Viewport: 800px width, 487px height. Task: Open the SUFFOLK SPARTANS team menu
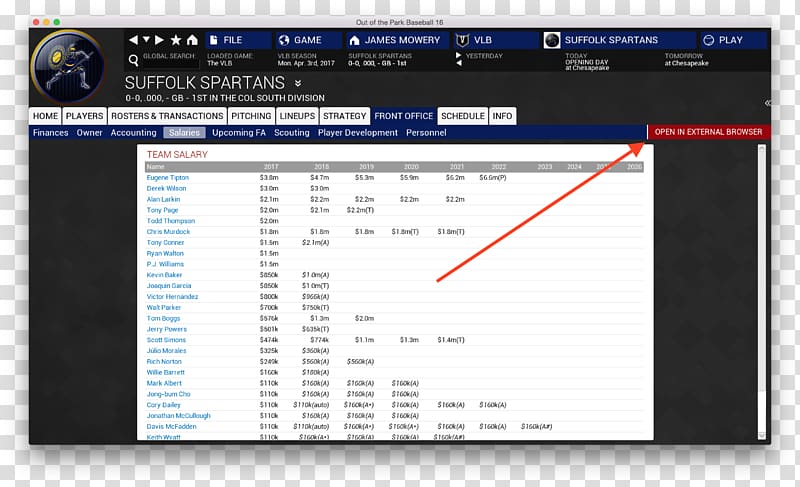(x=618, y=40)
